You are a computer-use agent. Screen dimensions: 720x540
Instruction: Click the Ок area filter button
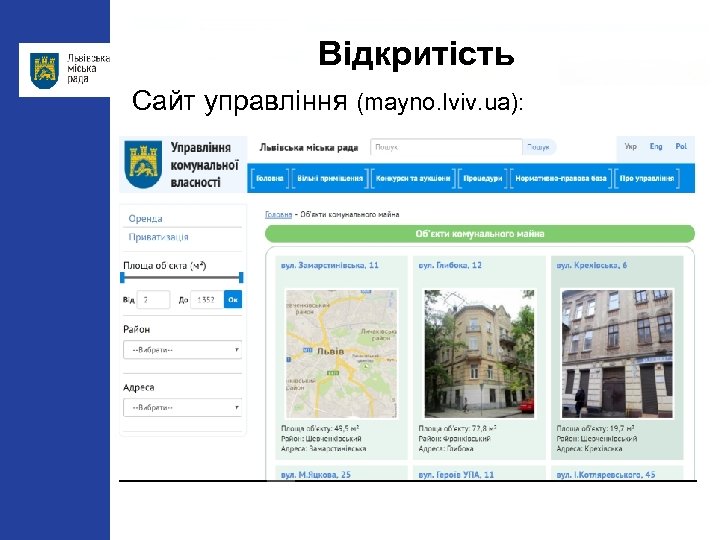(x=233, y=299)
